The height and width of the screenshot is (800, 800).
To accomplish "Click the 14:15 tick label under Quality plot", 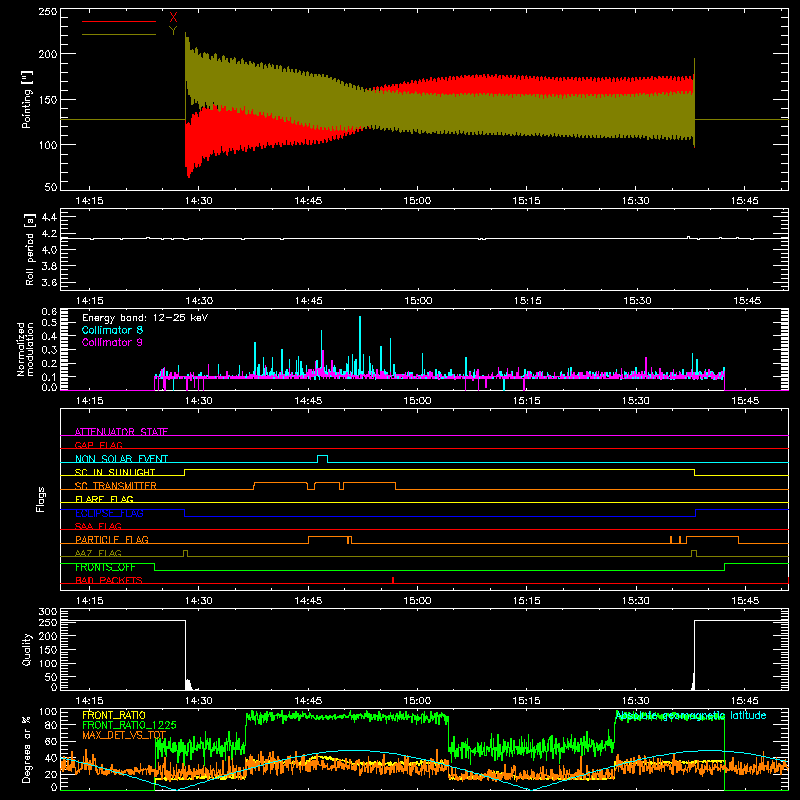I will coord(89,701).
